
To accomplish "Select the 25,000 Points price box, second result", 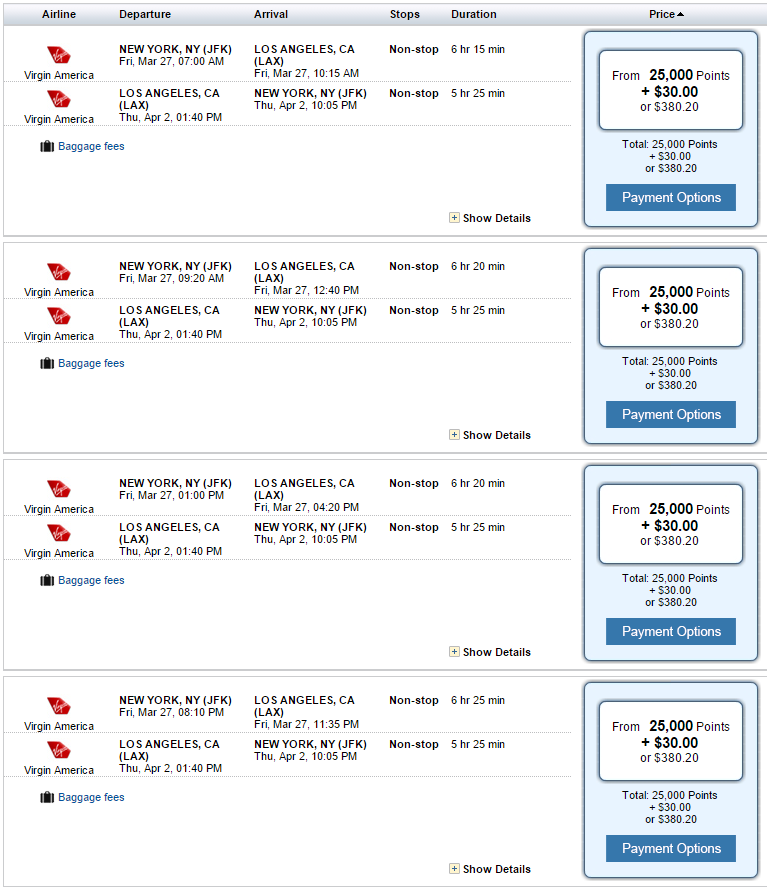I will pos(671,307).
